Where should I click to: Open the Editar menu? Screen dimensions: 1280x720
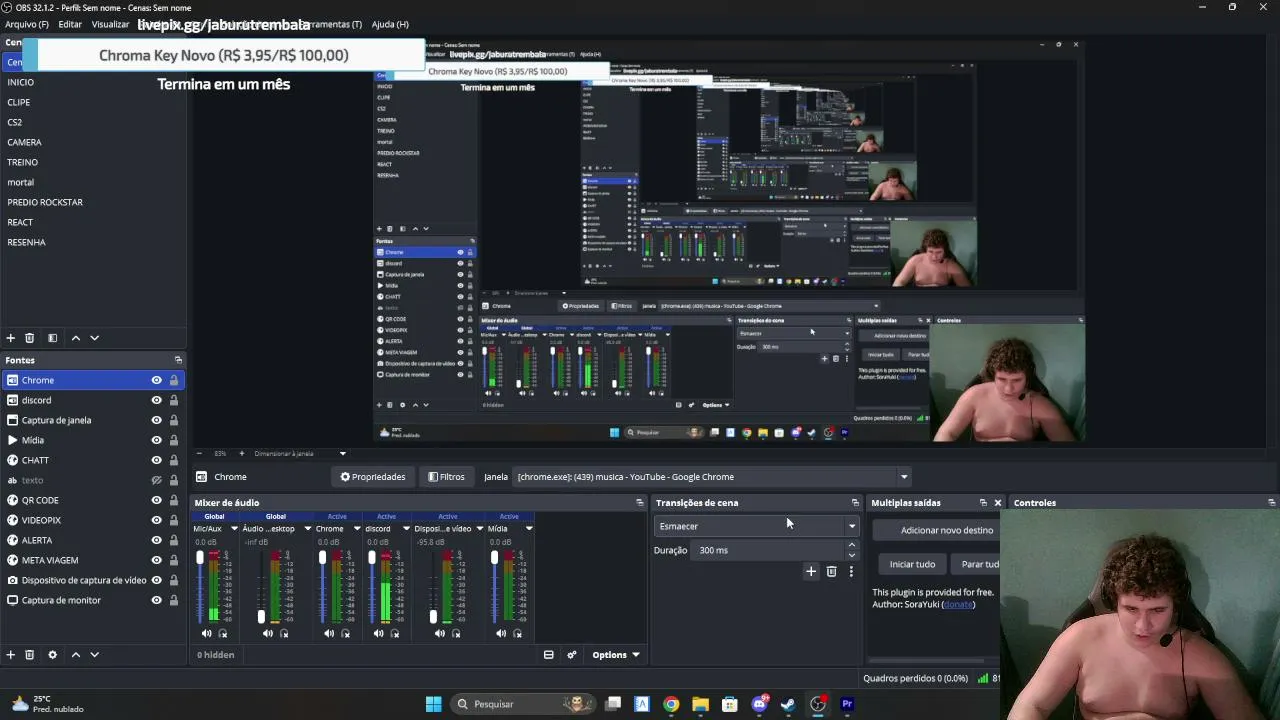(x=70, y=24)
